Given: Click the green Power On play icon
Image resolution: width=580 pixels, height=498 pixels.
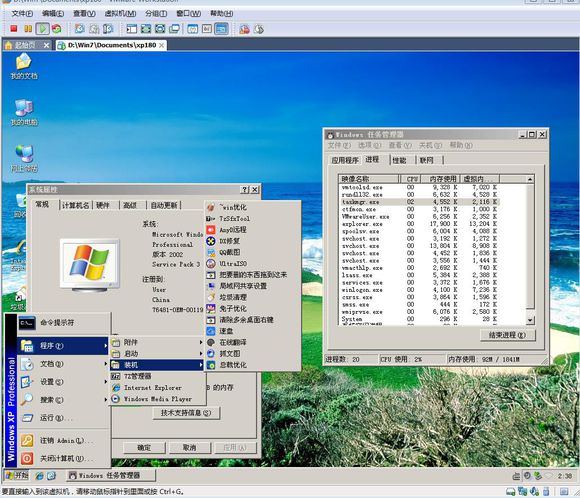Looking at the screenshot, I should pyautogui.click(x=43, y=28).
